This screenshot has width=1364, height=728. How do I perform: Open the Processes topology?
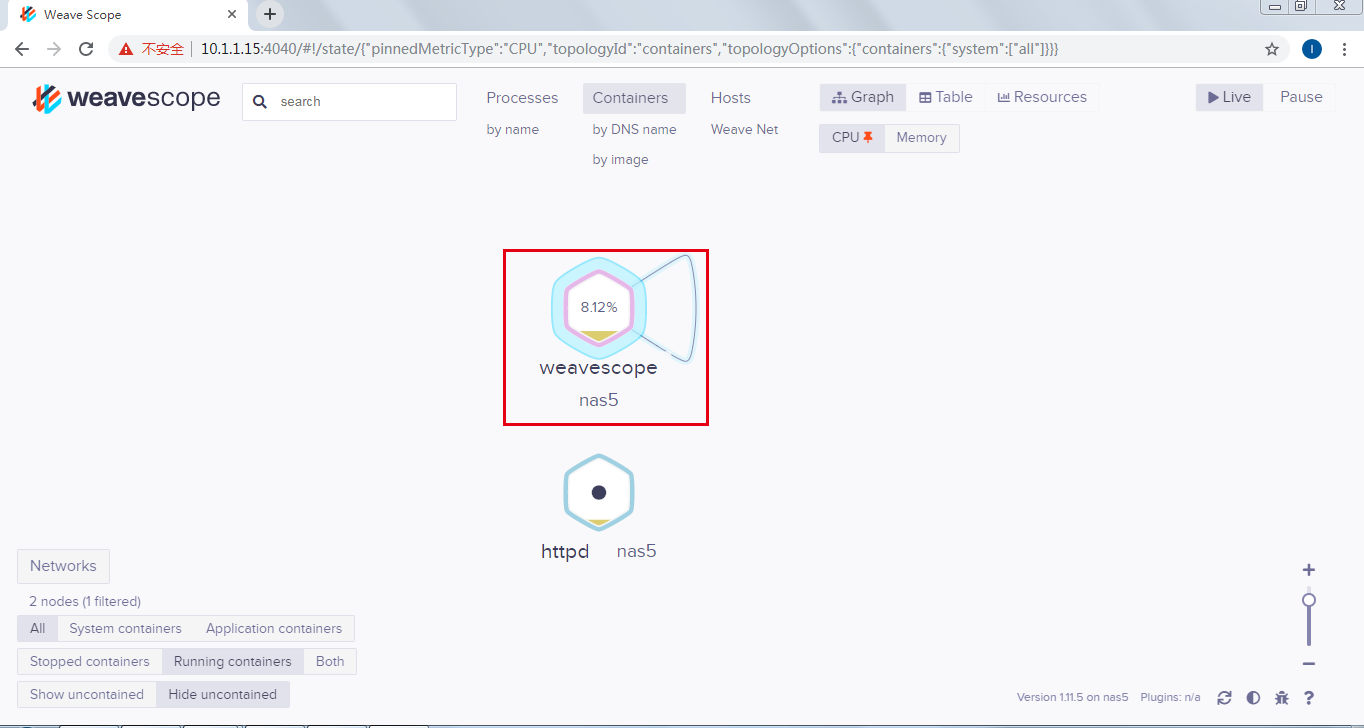point(522,98)
